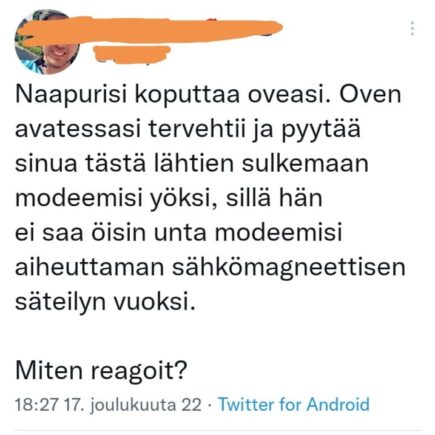Click the word lähtien
This screenshot has width=435, height=435.
point(194,164)
